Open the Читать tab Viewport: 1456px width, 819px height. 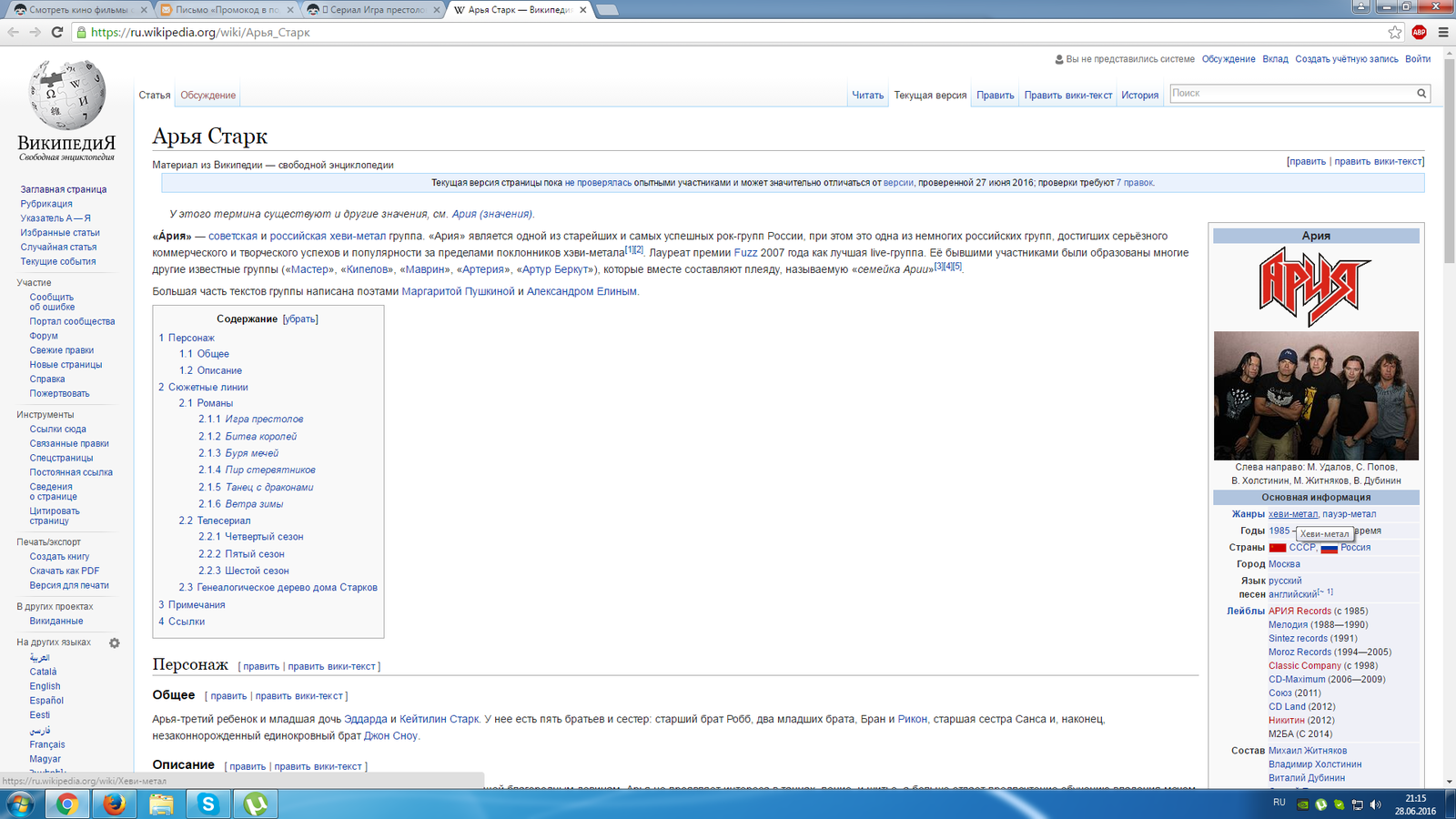867,95
